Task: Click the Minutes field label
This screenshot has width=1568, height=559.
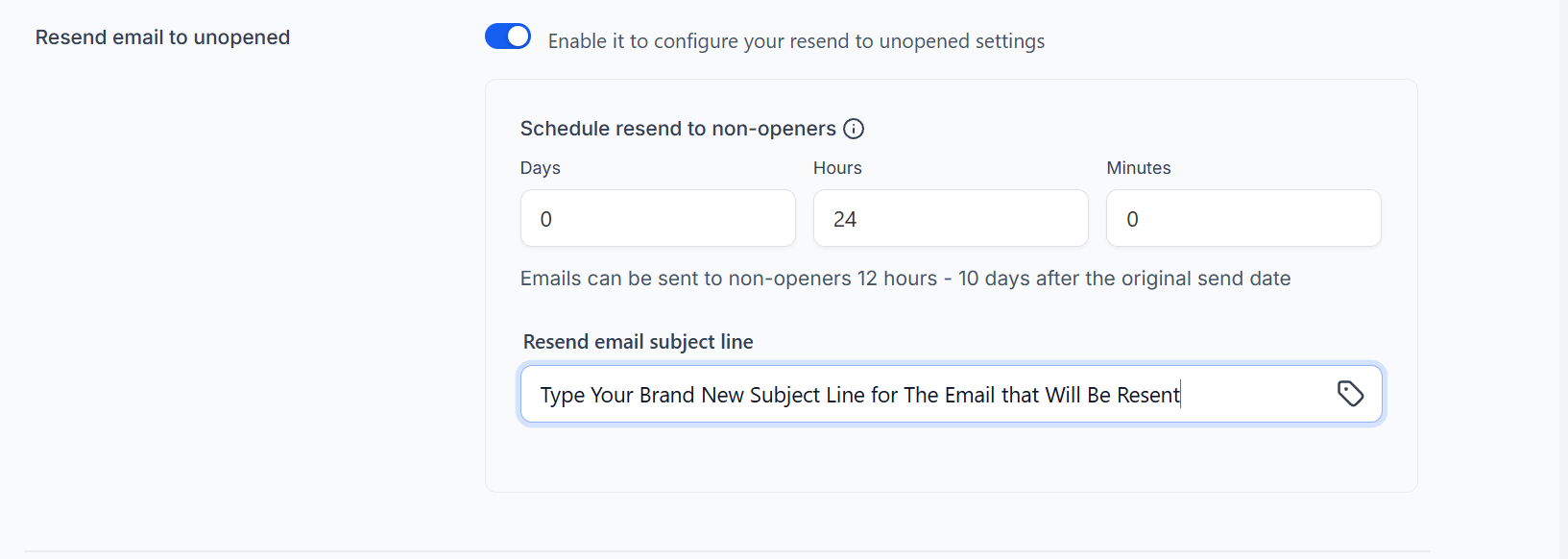Action: click(x=1138, y=168)
